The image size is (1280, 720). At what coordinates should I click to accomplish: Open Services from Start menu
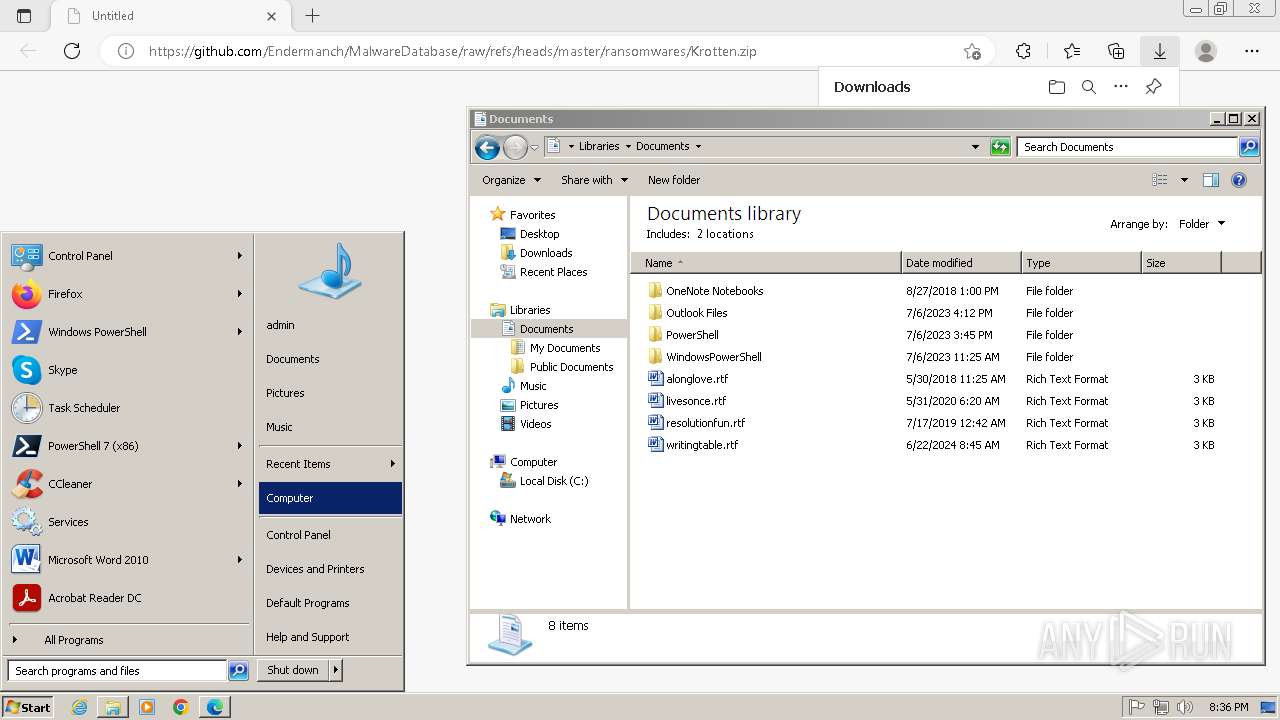[x=126, y=522]
